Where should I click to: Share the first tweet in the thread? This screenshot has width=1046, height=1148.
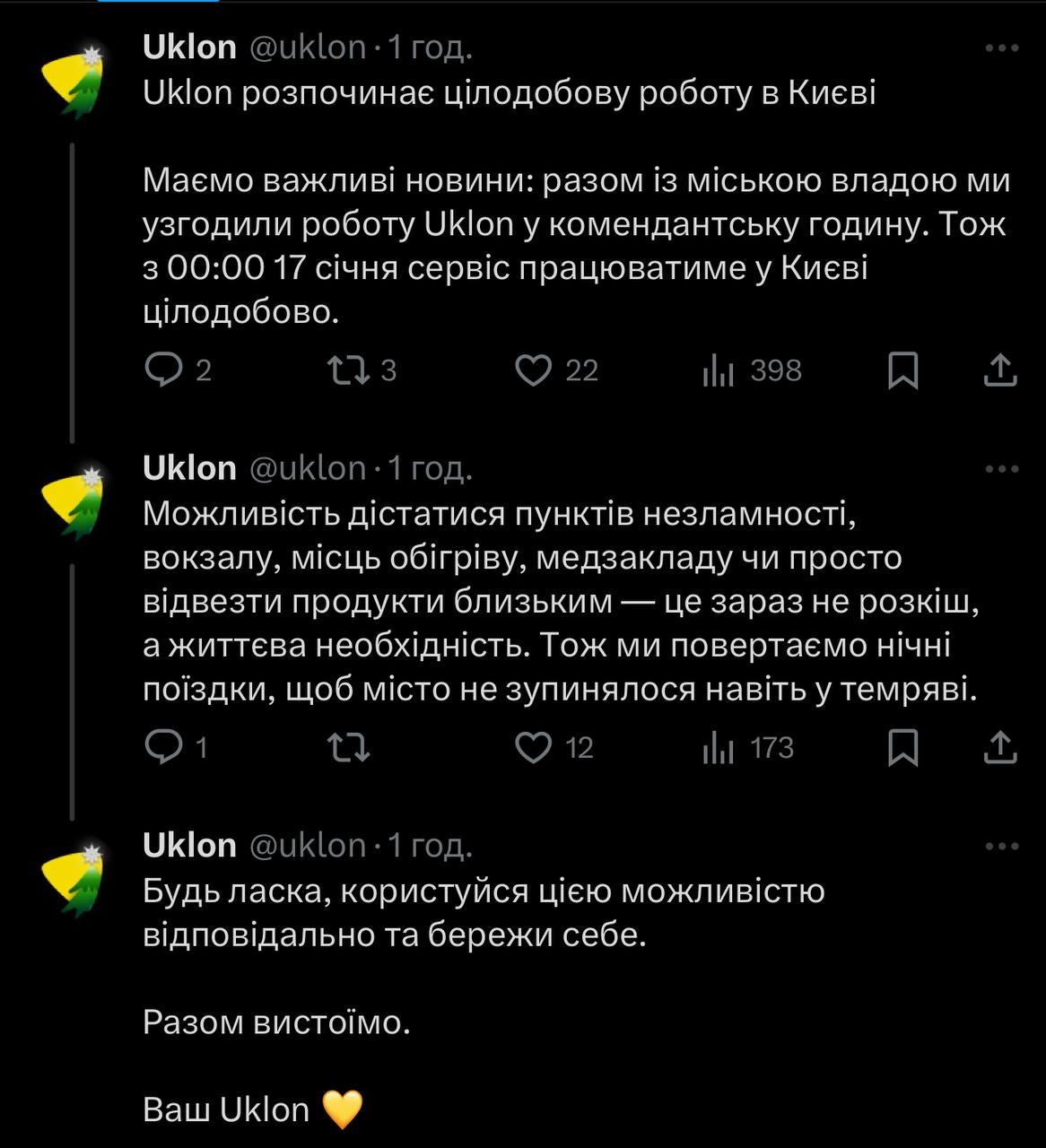pyautogui.click(x=999, y=370)
